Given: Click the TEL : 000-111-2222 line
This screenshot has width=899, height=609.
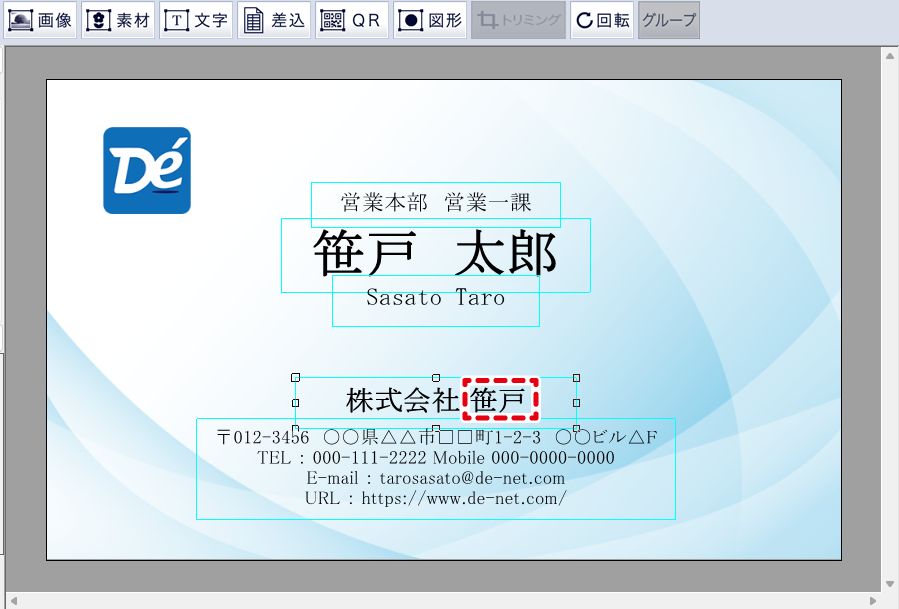Looking at the screenshot, I should (x=436, y=458).
